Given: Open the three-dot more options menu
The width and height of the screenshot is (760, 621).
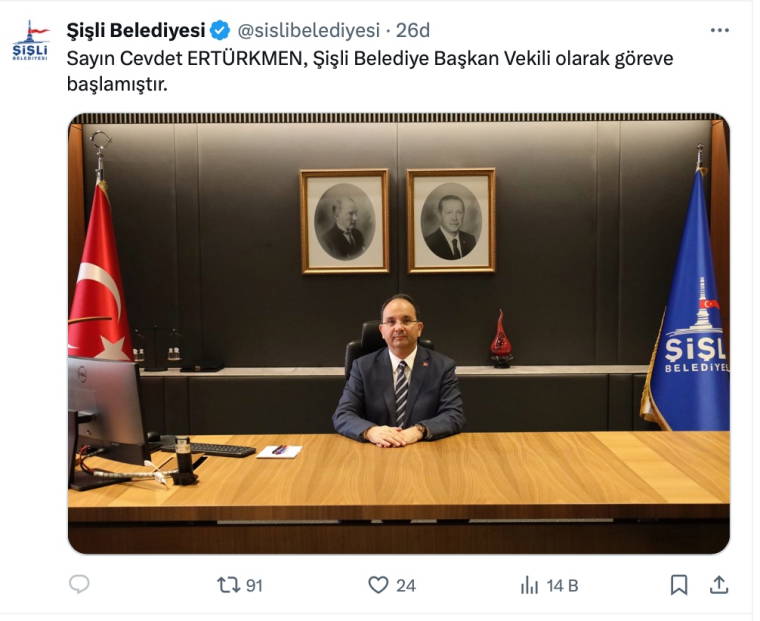Looking at the screenshot, I should pyautogui.click(x=720, y=31).
